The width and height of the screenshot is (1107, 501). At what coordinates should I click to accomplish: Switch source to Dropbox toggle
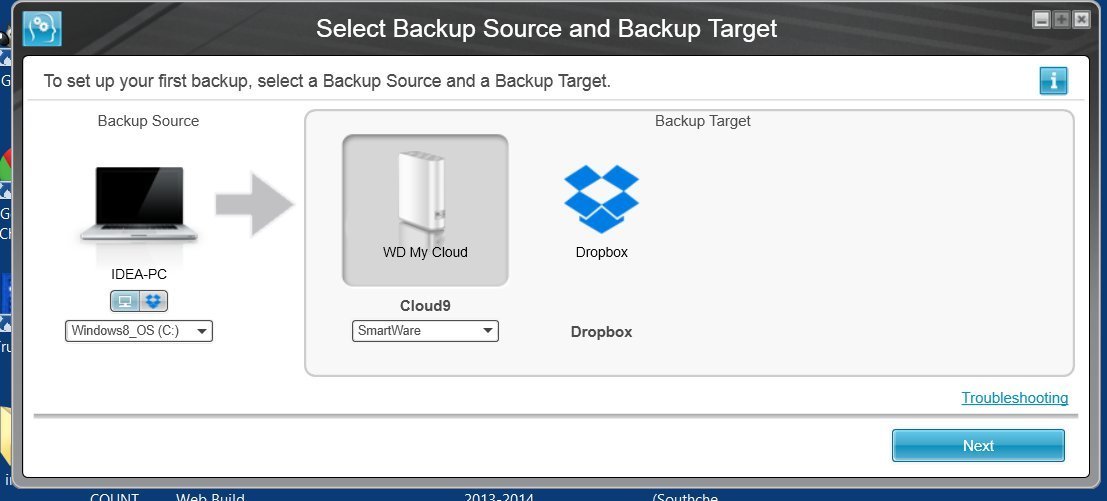153,301
